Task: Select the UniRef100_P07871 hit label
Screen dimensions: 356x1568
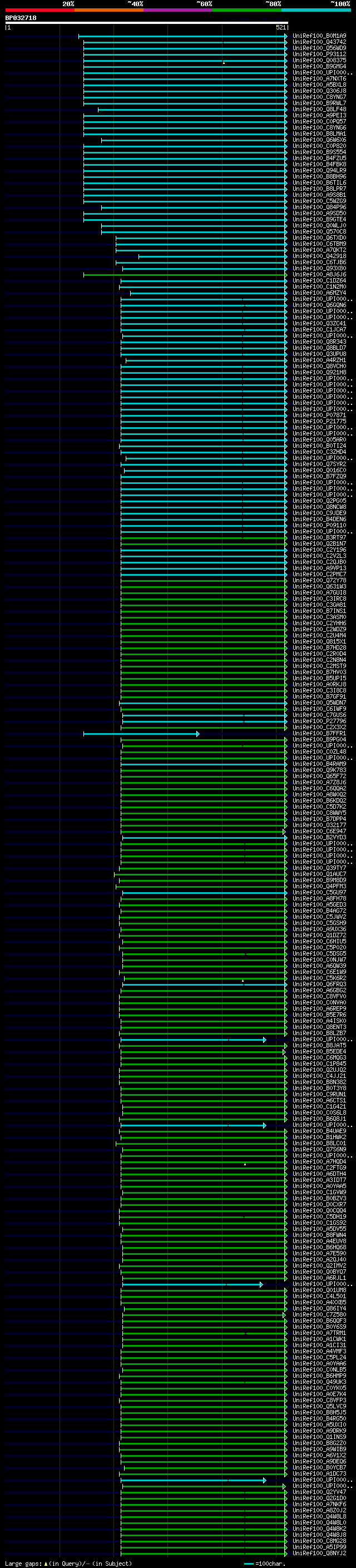Action: coord(319,415)
